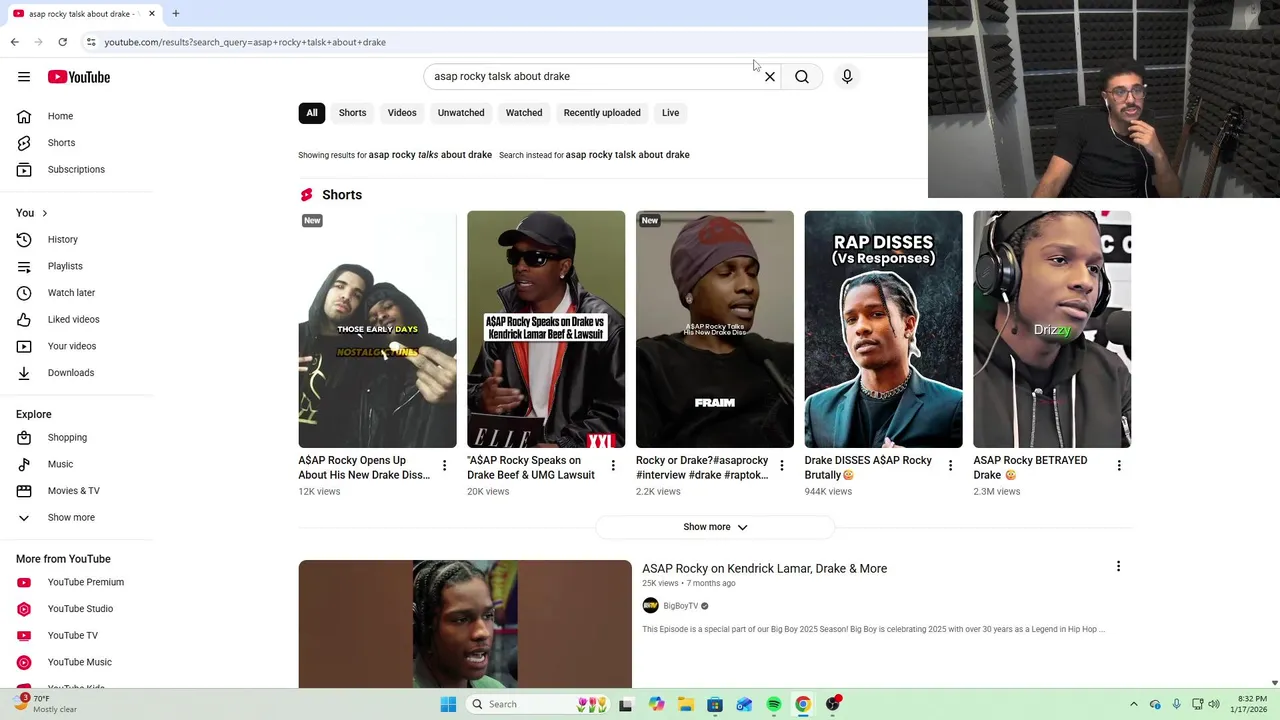The width and height of the screenshot is (1280, 720).
Task: Go back in browser
Action: pyautogui.click(x=14, y=42)
